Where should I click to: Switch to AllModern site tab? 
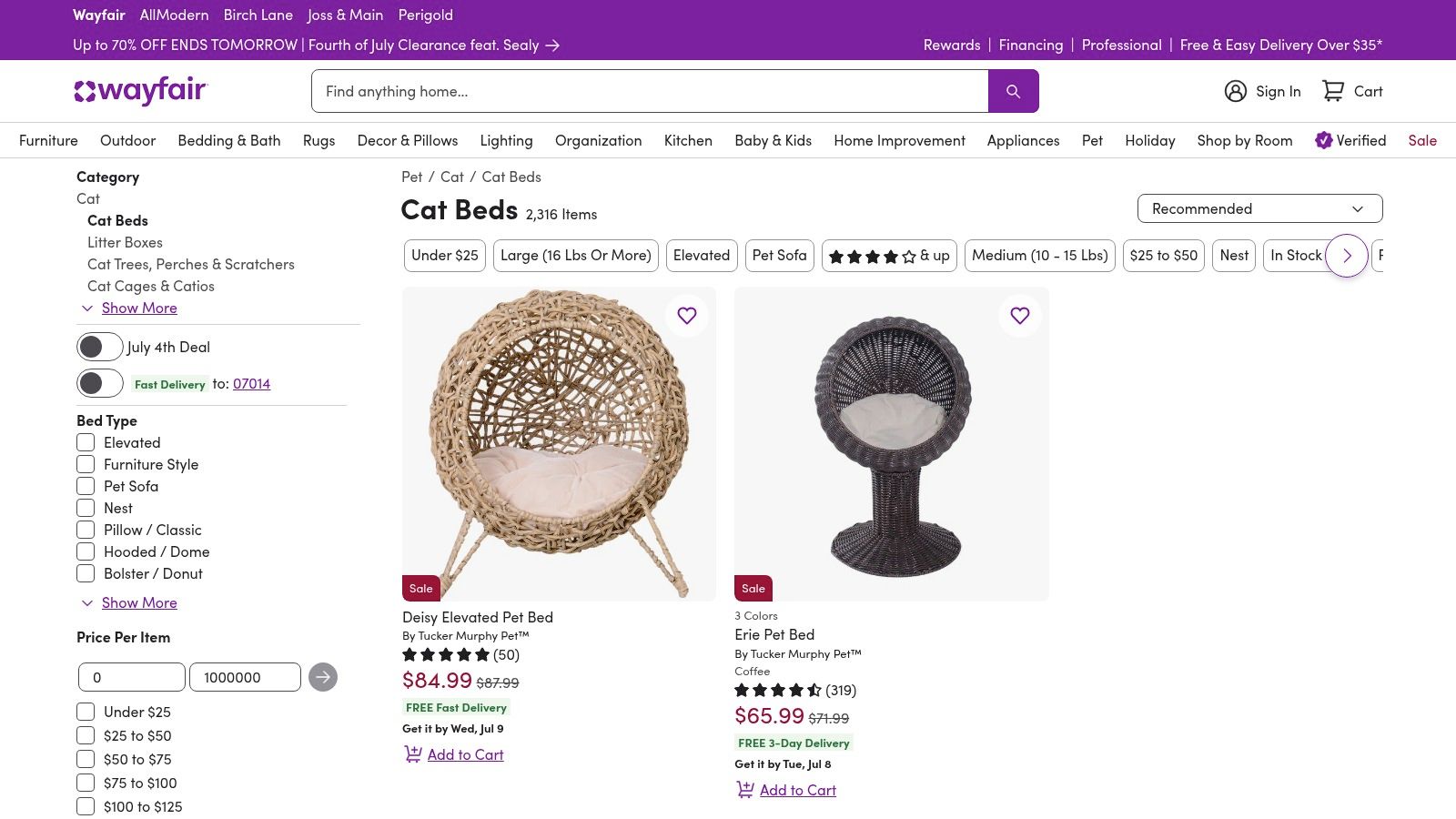174,15
